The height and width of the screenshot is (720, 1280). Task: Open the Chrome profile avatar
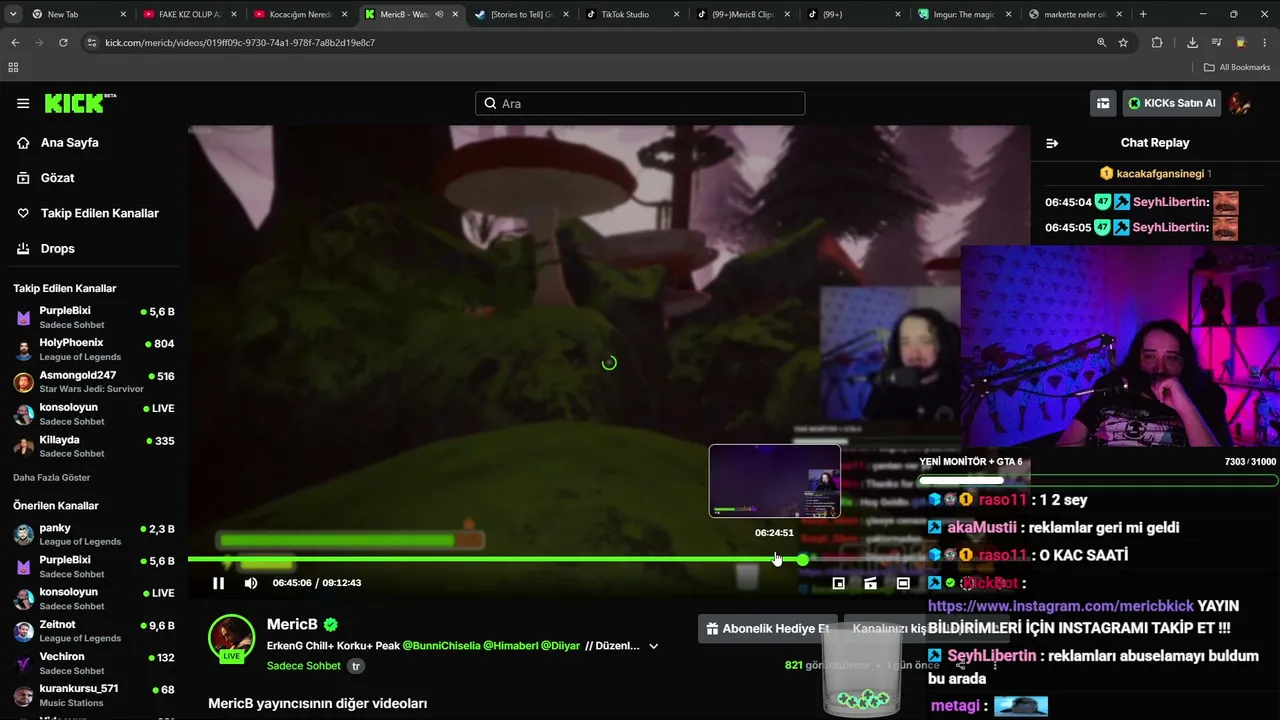(1241, 43)
